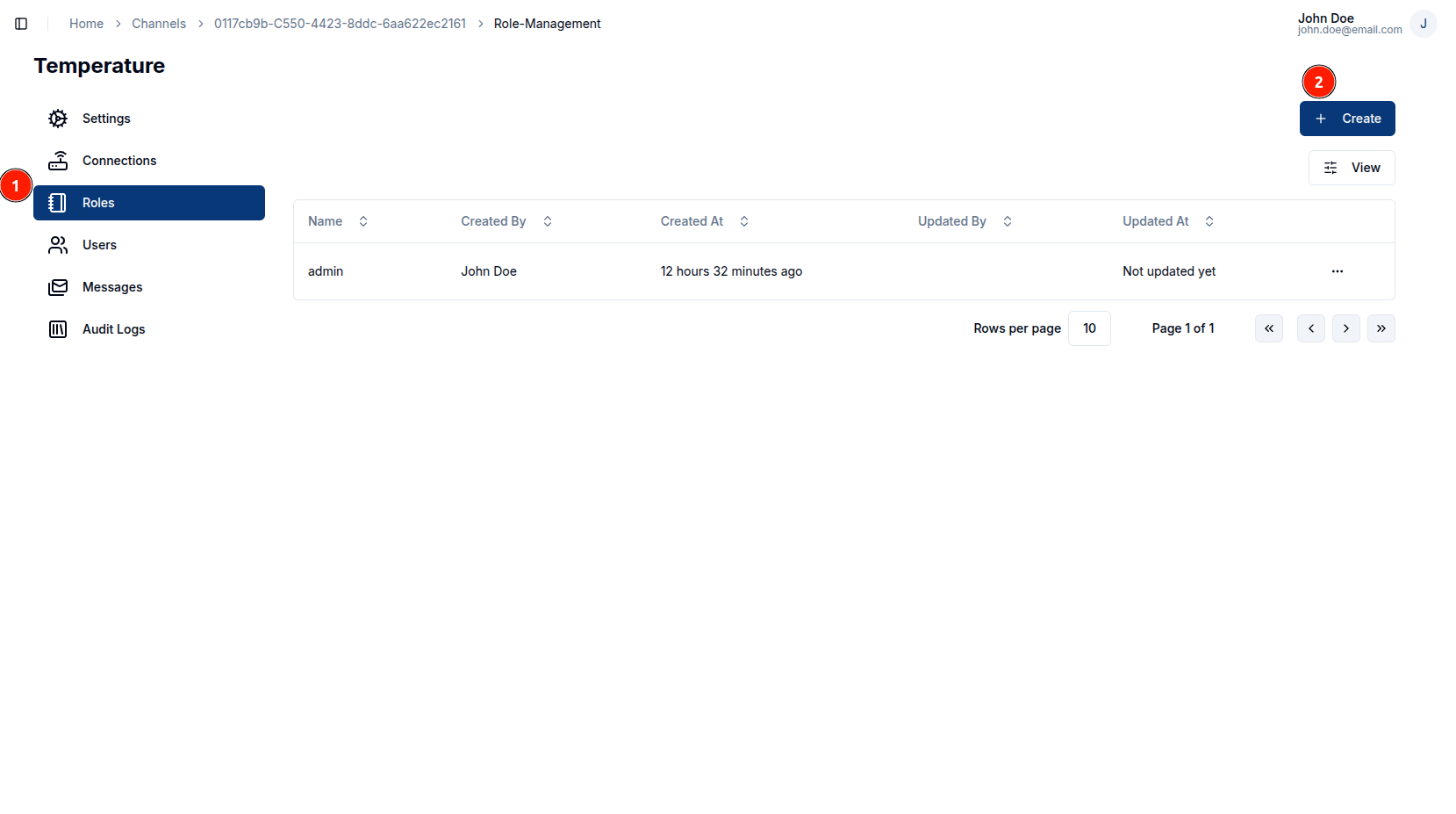The image size is (1456, 814).
Task: Open the J user avatar
Action: click(x=1424, y=24)
